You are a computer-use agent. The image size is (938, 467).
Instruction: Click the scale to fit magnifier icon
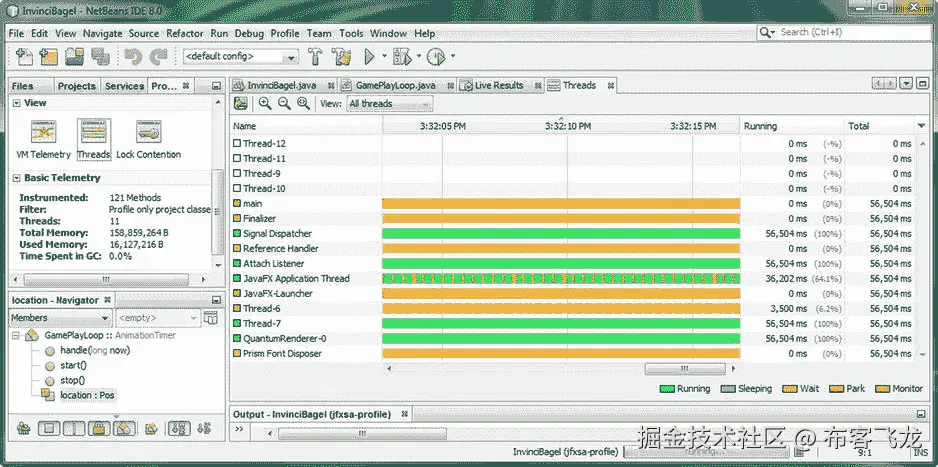303,103
